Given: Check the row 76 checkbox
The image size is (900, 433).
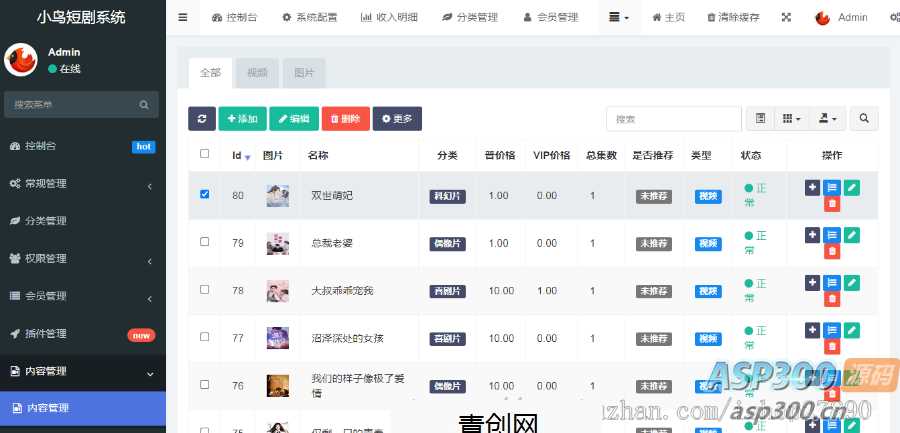Looking at the screenshot, I should tap(204, 384).
